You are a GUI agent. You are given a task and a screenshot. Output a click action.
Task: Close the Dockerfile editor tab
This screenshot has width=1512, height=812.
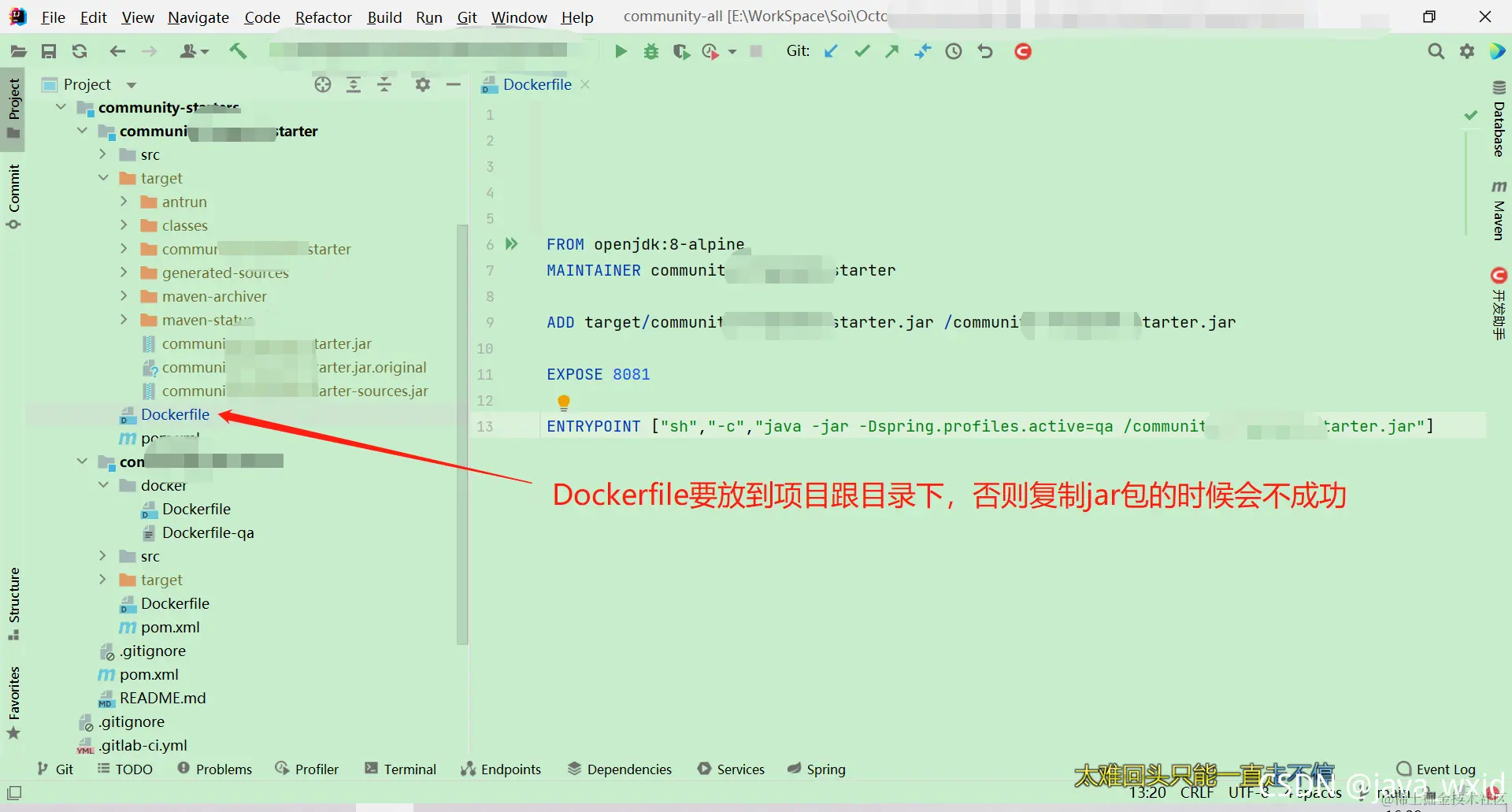point(585,85)
